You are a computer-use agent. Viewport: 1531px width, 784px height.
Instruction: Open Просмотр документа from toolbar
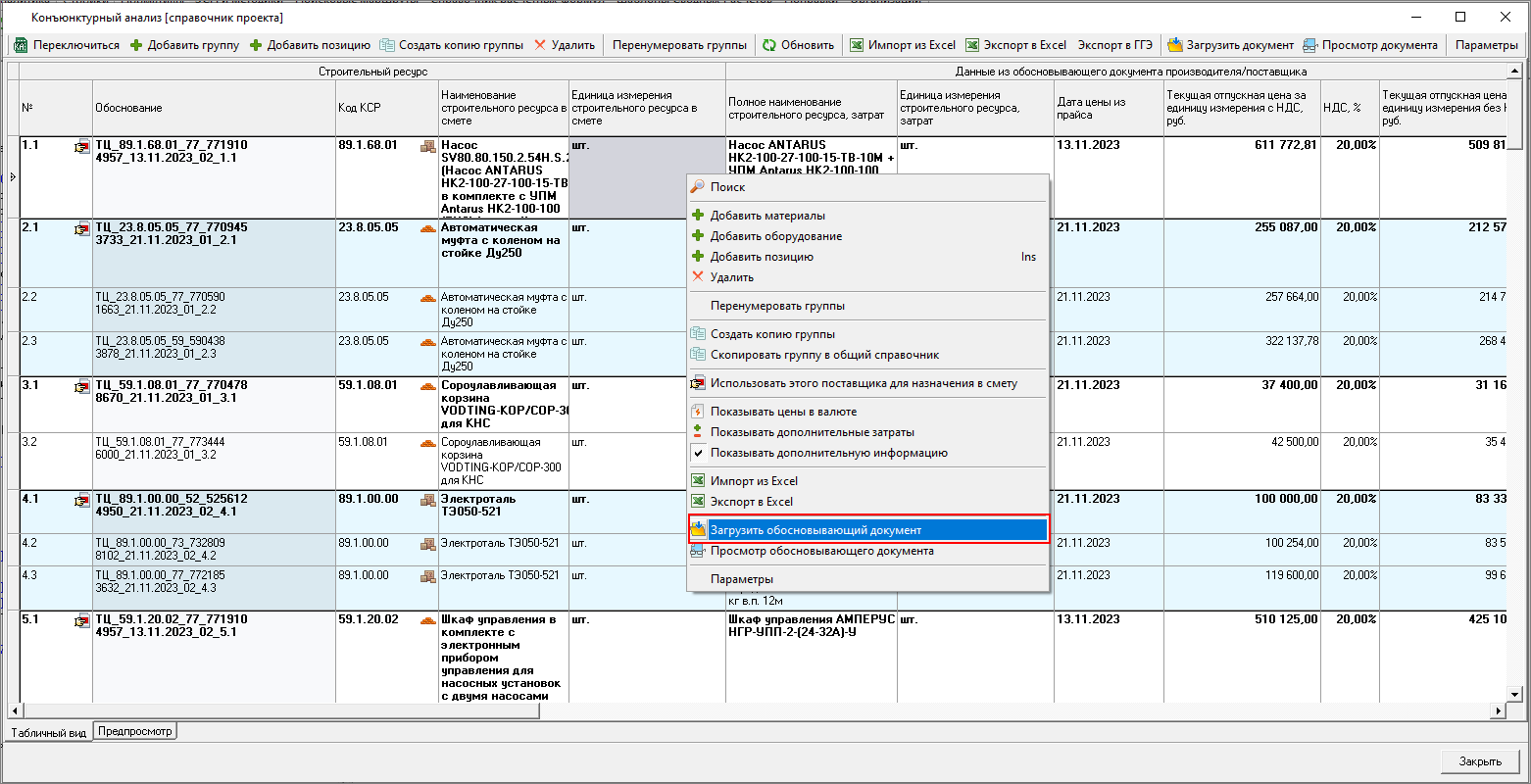coord(1370,45)
